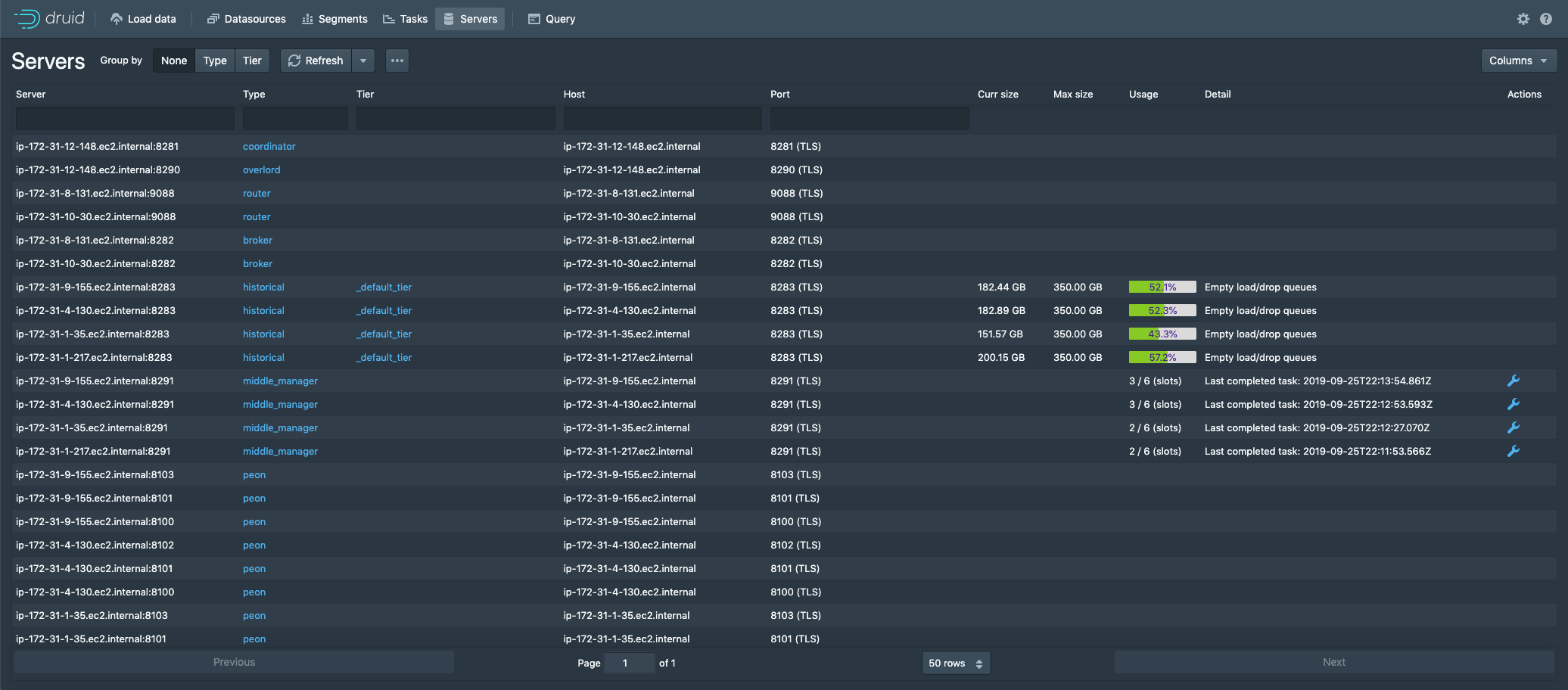This screenshot has height=690, width=1568.
Task: Click the Type column filter field
Action: 295,119
